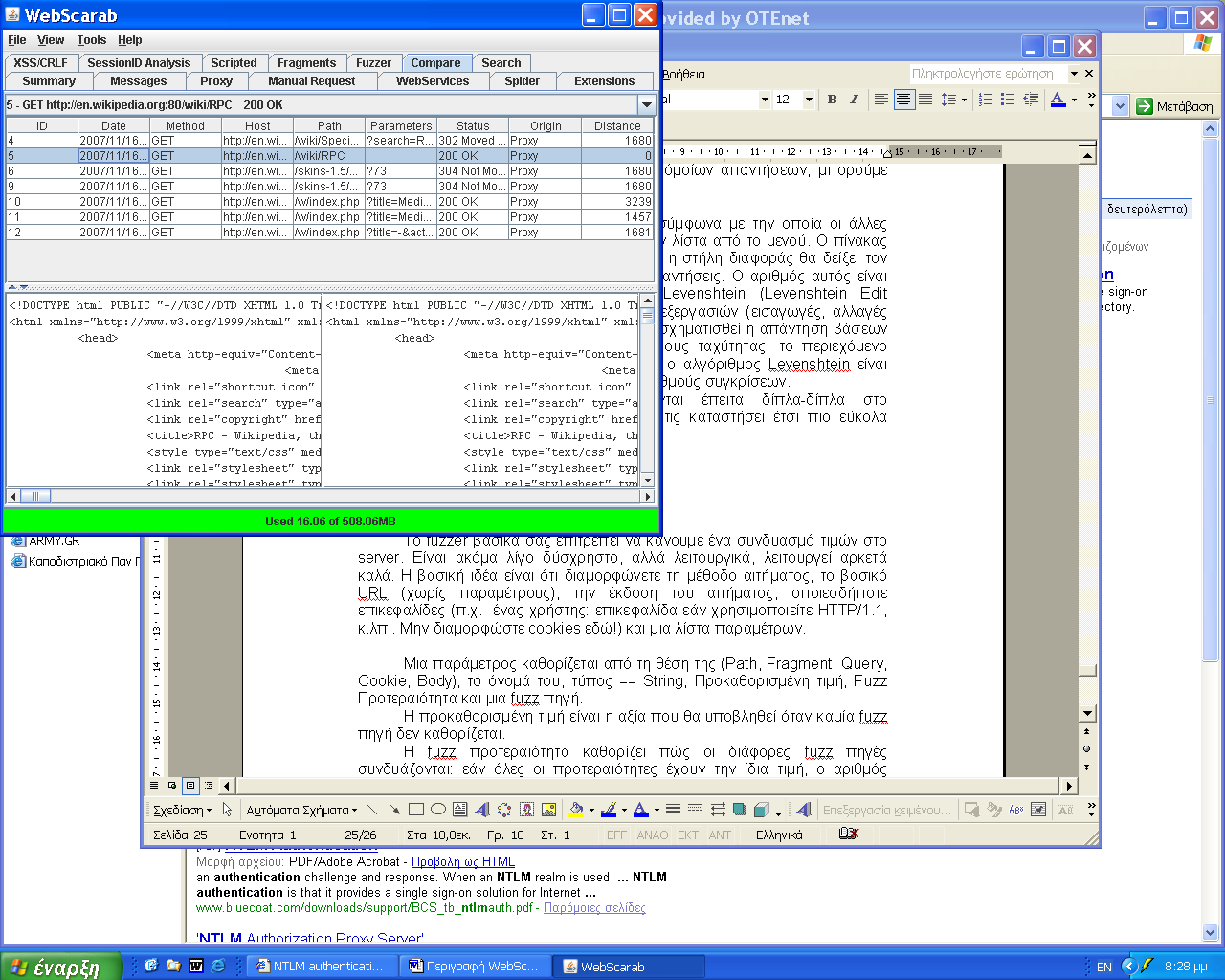
Task: Open WebScarab conversation selector dropdown
Action: 646,104
